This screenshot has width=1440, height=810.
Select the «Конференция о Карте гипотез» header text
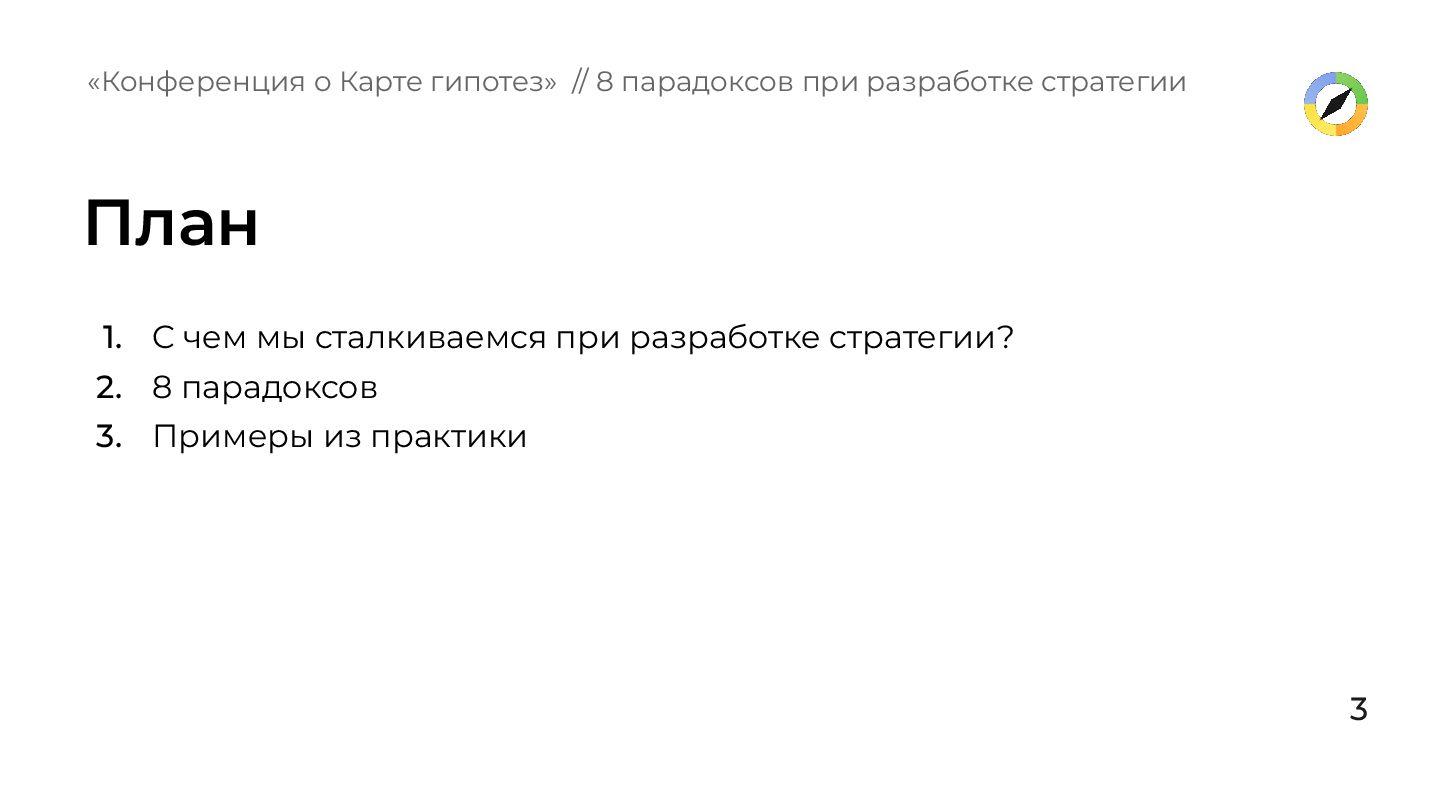[321, 82]
